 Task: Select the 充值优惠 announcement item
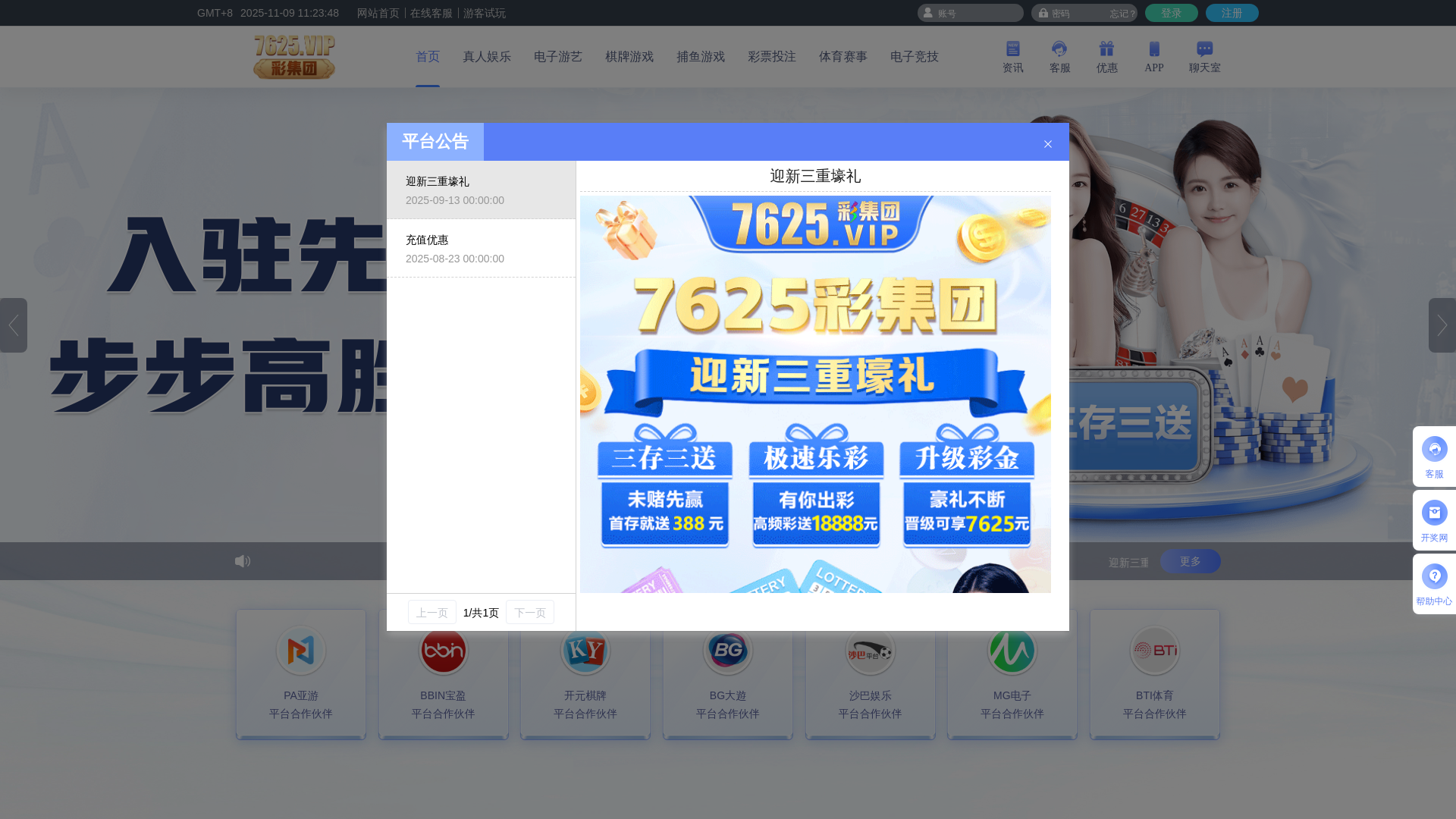[x=482, y=249]
